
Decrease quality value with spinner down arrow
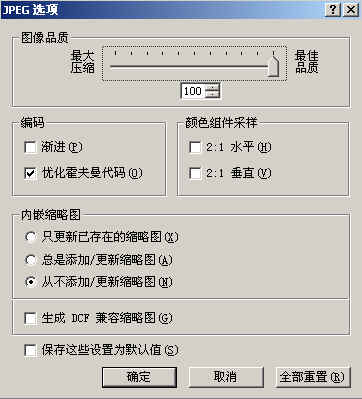pyautogui.click(x=212, y=95)
